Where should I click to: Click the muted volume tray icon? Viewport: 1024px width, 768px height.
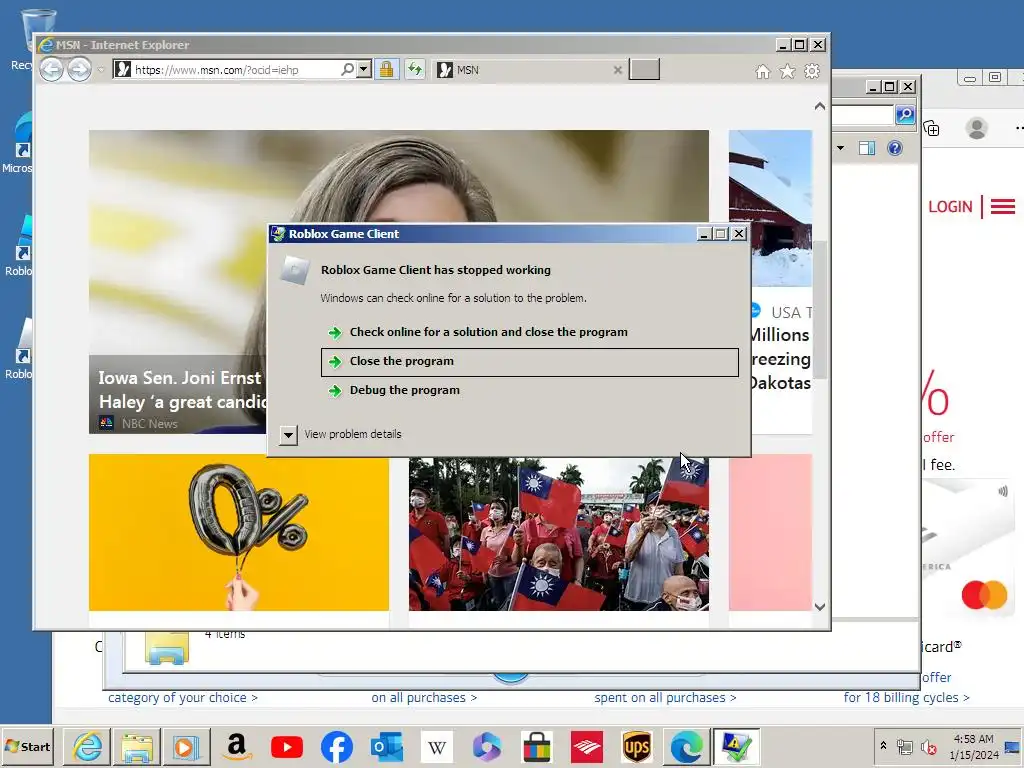click(928, 746)
